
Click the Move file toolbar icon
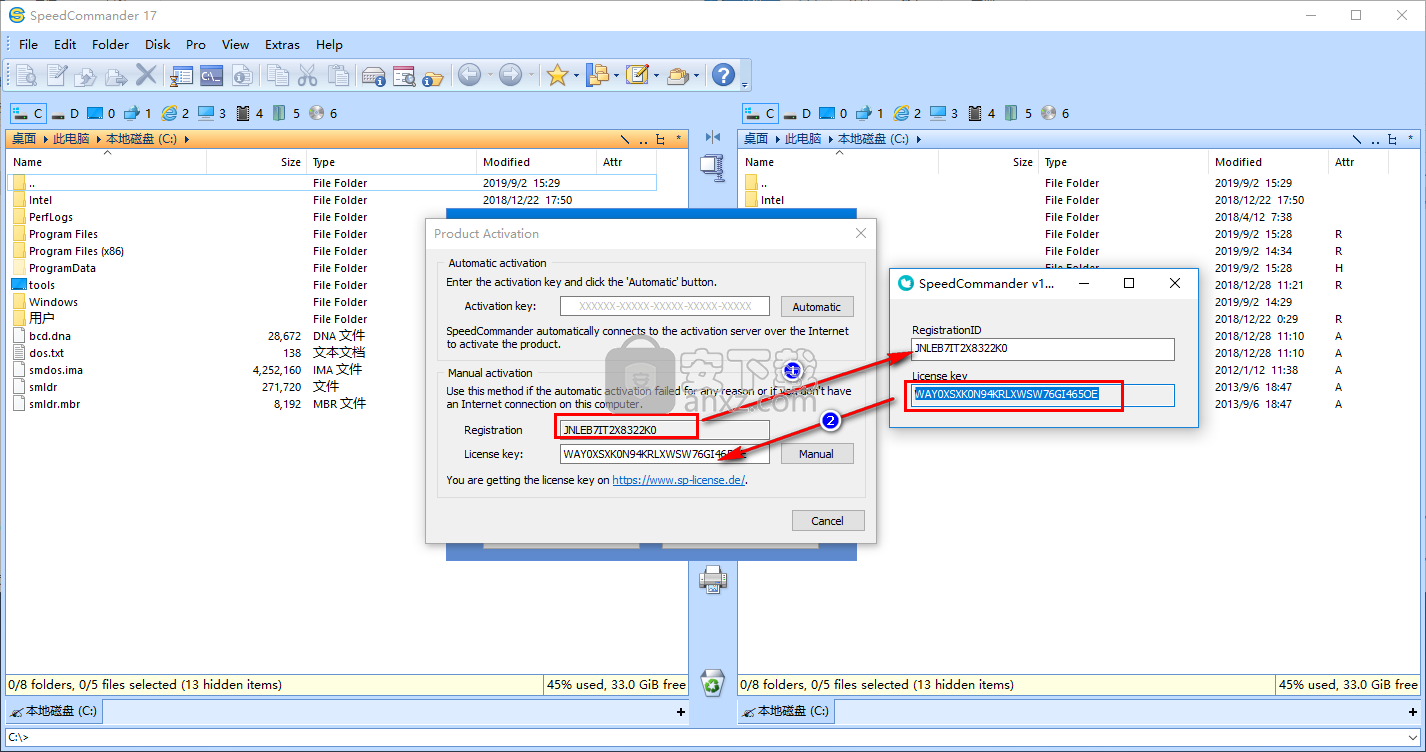pyautogui.click(x=116, y=75)
